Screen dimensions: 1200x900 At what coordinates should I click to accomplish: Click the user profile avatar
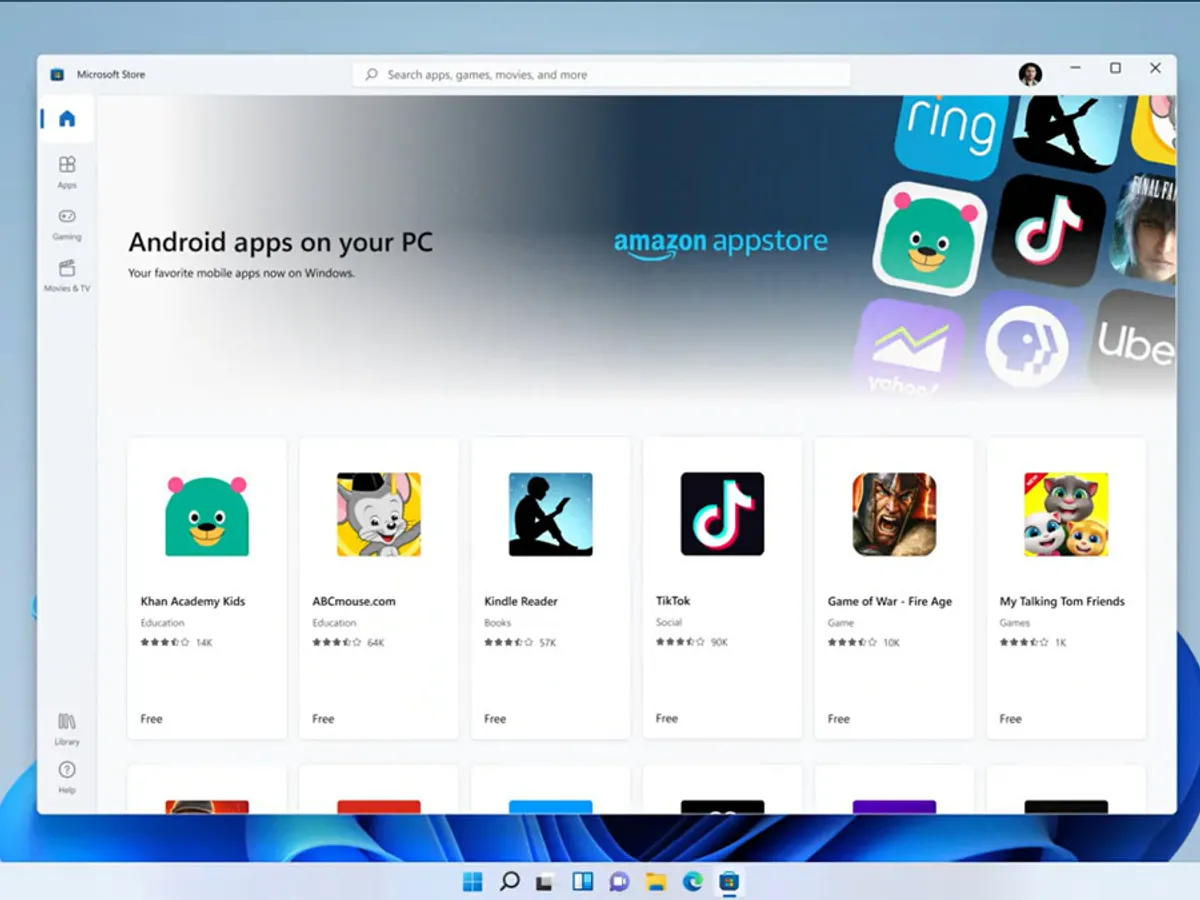[1030, 74]
